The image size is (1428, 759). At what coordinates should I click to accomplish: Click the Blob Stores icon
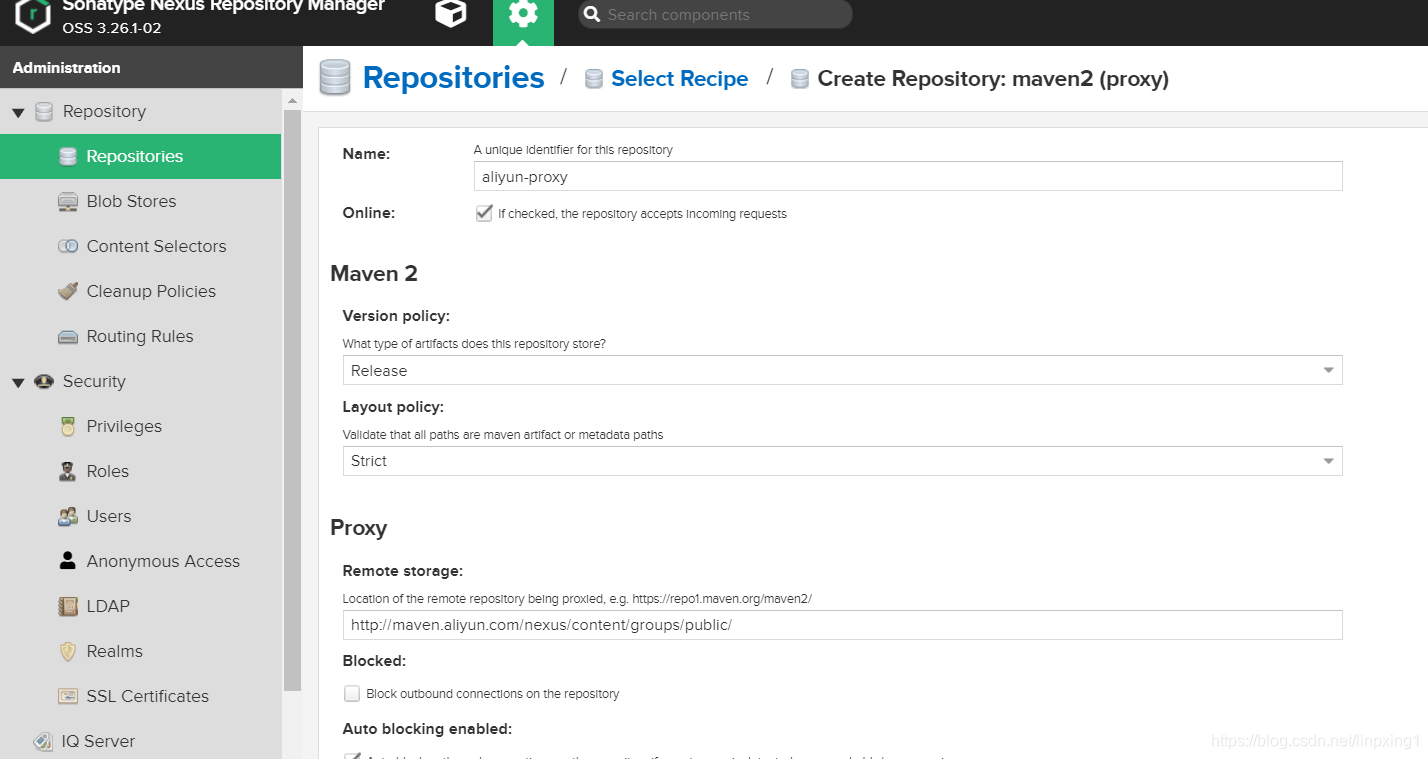point(68,202)
